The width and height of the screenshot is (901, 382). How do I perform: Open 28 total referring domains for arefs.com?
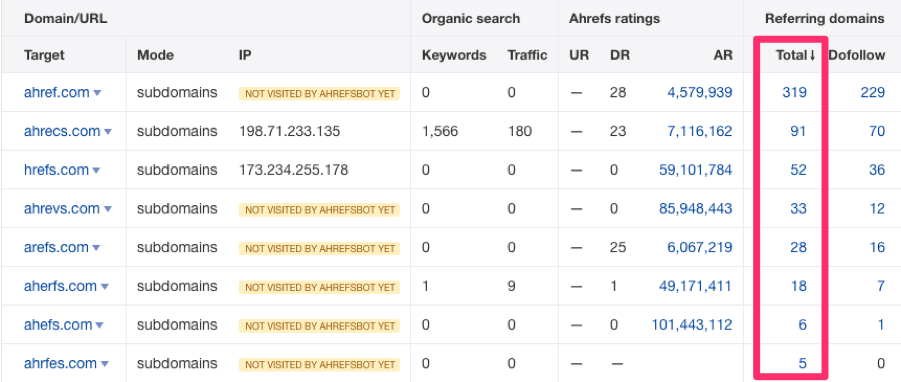798,247
